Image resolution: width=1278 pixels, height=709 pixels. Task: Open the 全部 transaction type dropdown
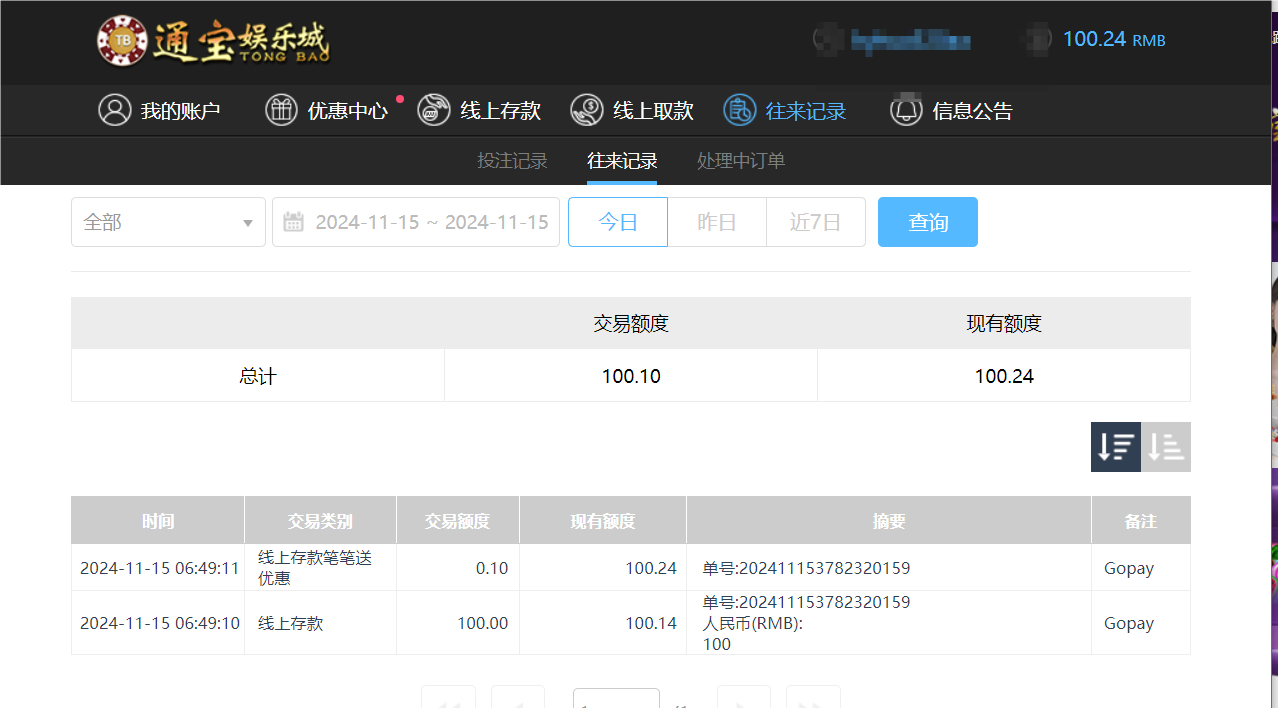[167, 221]
